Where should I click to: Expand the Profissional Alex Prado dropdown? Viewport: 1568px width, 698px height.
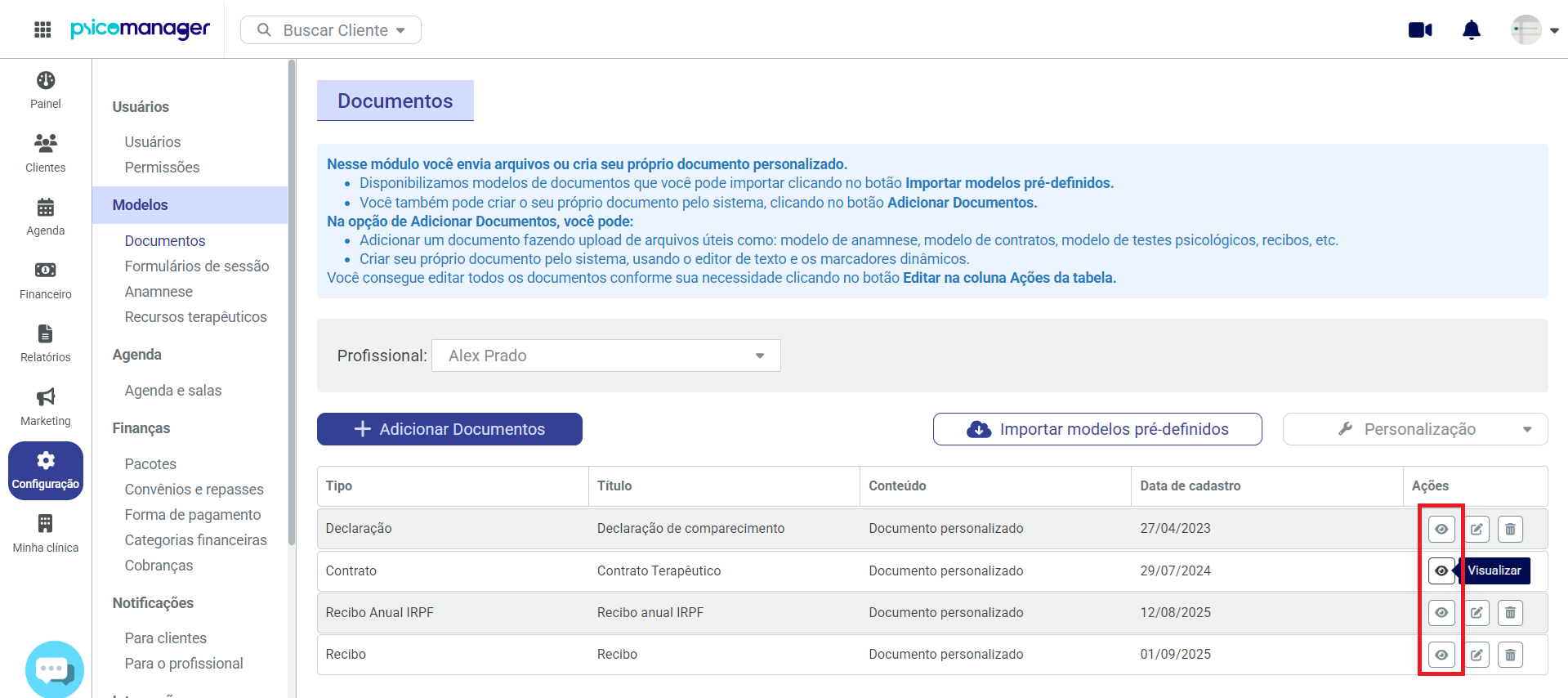tap(606, 356)
